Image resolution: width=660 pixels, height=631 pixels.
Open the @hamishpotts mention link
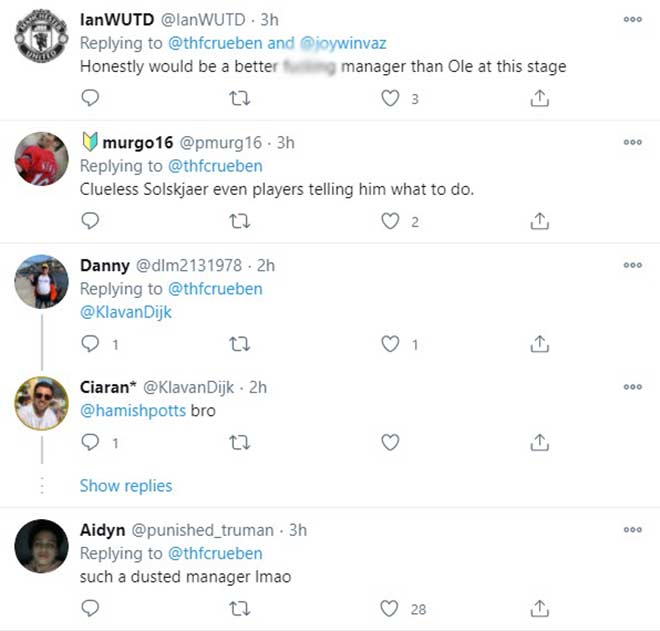point(132,411)
